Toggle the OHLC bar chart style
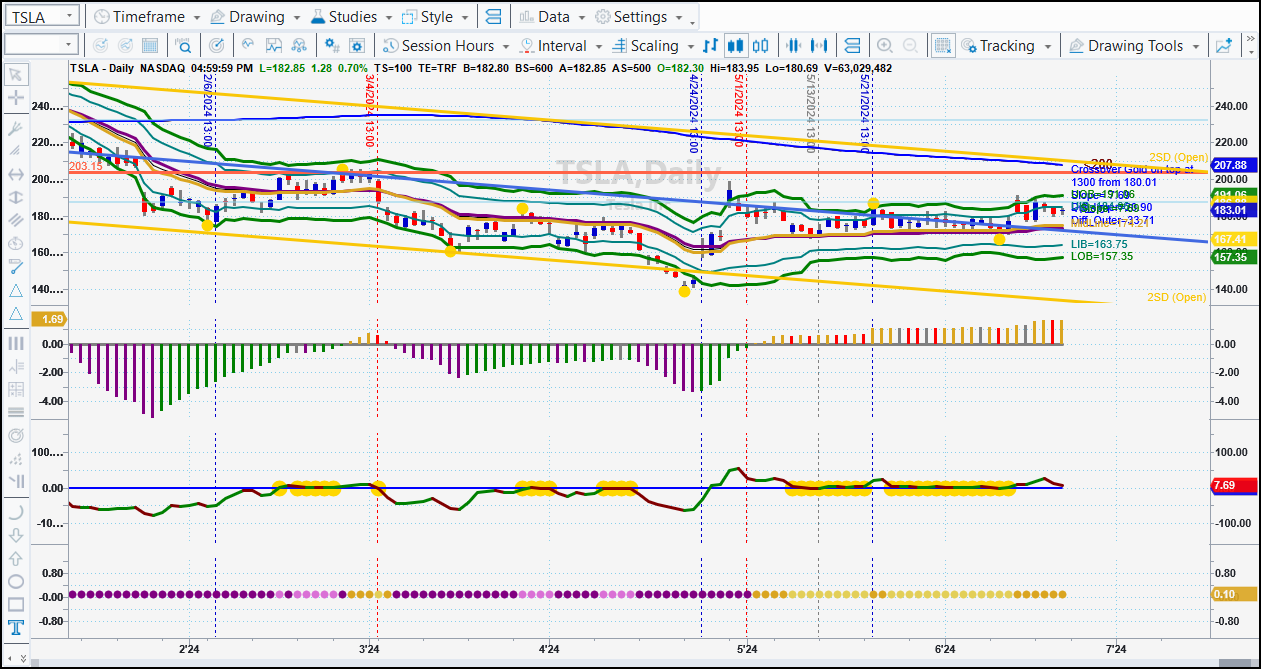1261x669 pixels. coord(710,46)
